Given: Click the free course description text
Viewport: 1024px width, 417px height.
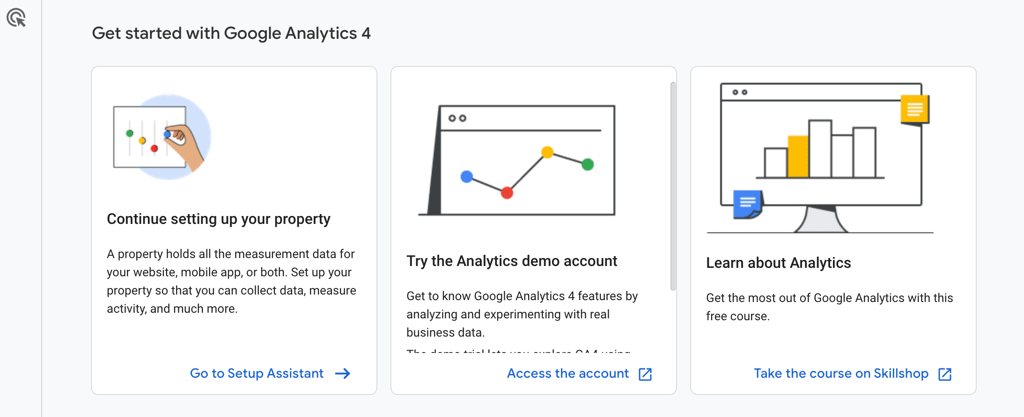Looking at the screenshot, I should 829,307.
